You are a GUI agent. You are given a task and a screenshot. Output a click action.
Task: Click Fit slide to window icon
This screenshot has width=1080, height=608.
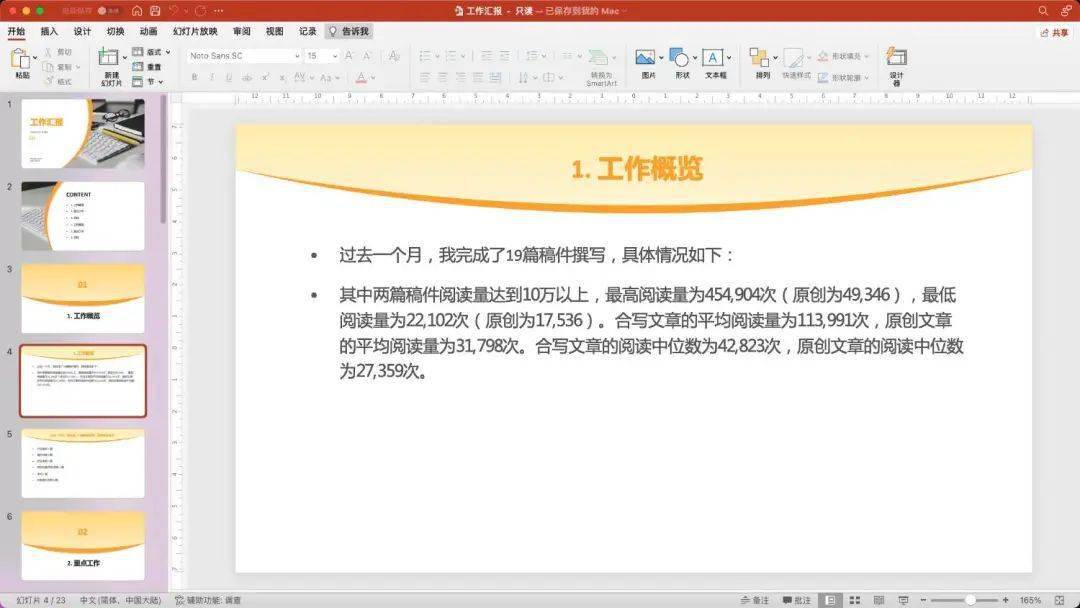1059,600
